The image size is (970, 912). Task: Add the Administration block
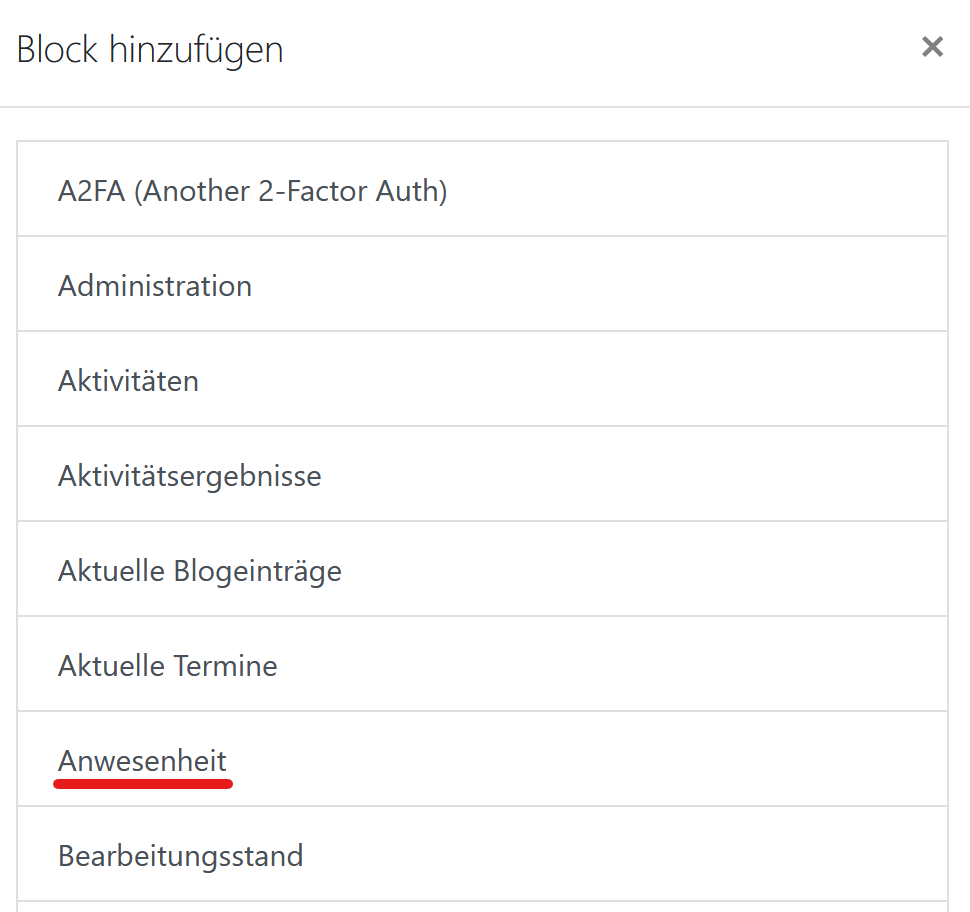coord(483,284)
